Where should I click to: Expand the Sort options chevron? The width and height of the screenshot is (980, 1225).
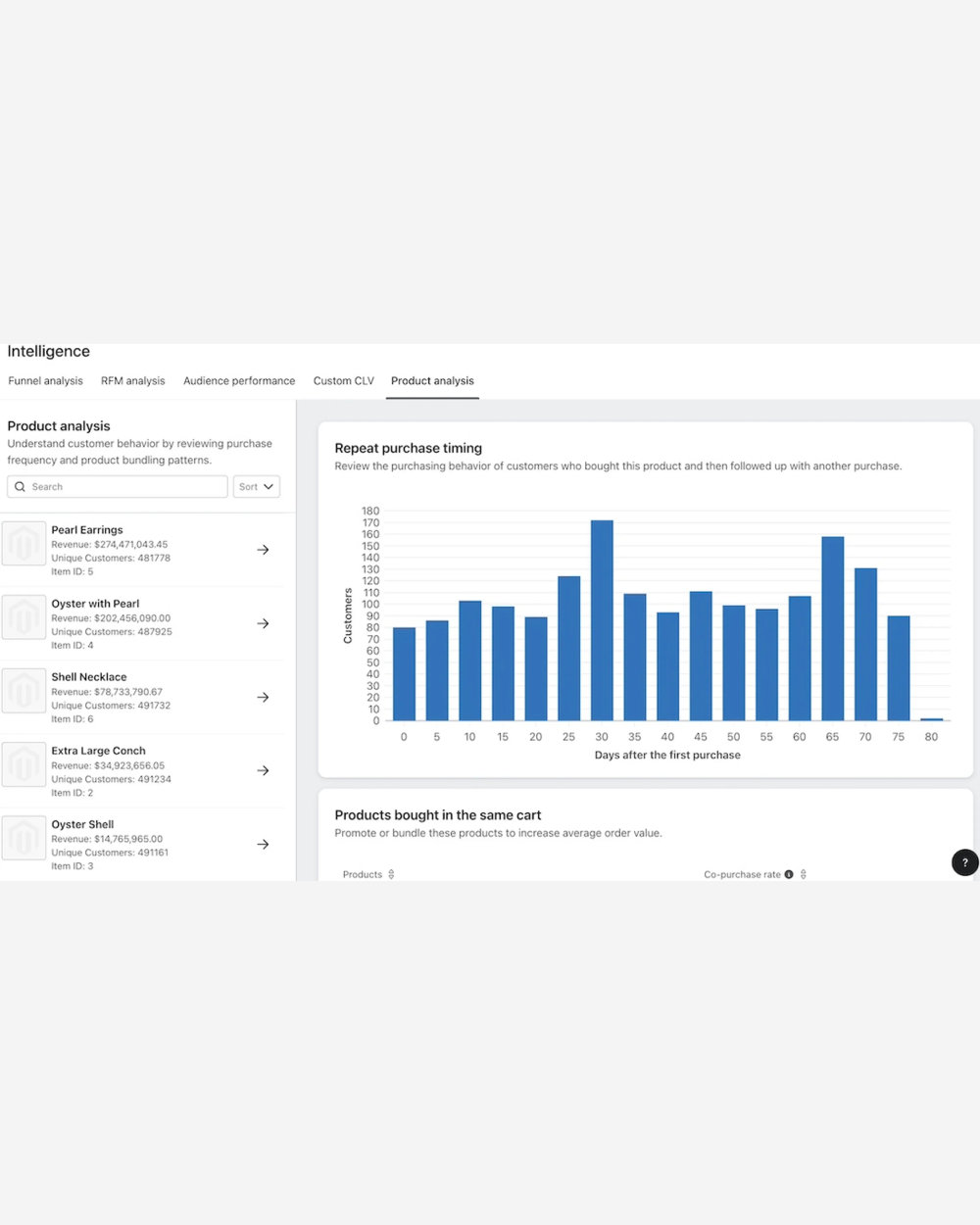coord(267,486)
